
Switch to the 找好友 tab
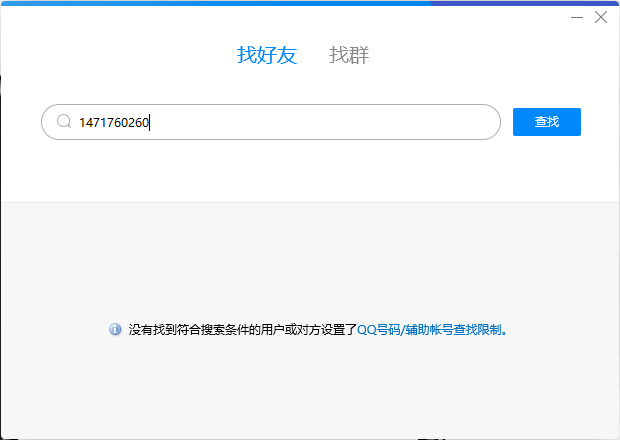point(267,55)
